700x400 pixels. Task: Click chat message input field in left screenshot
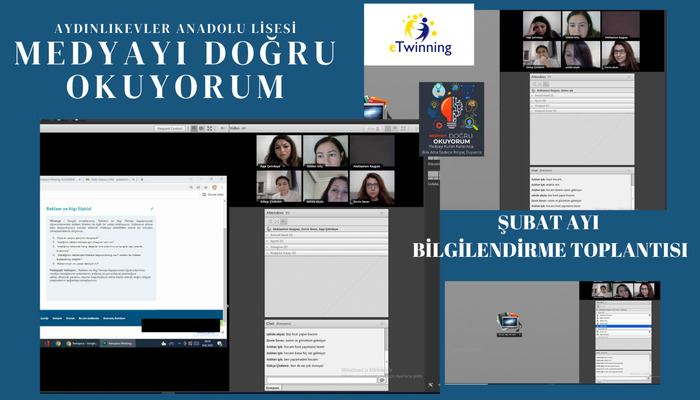[321, 380]
